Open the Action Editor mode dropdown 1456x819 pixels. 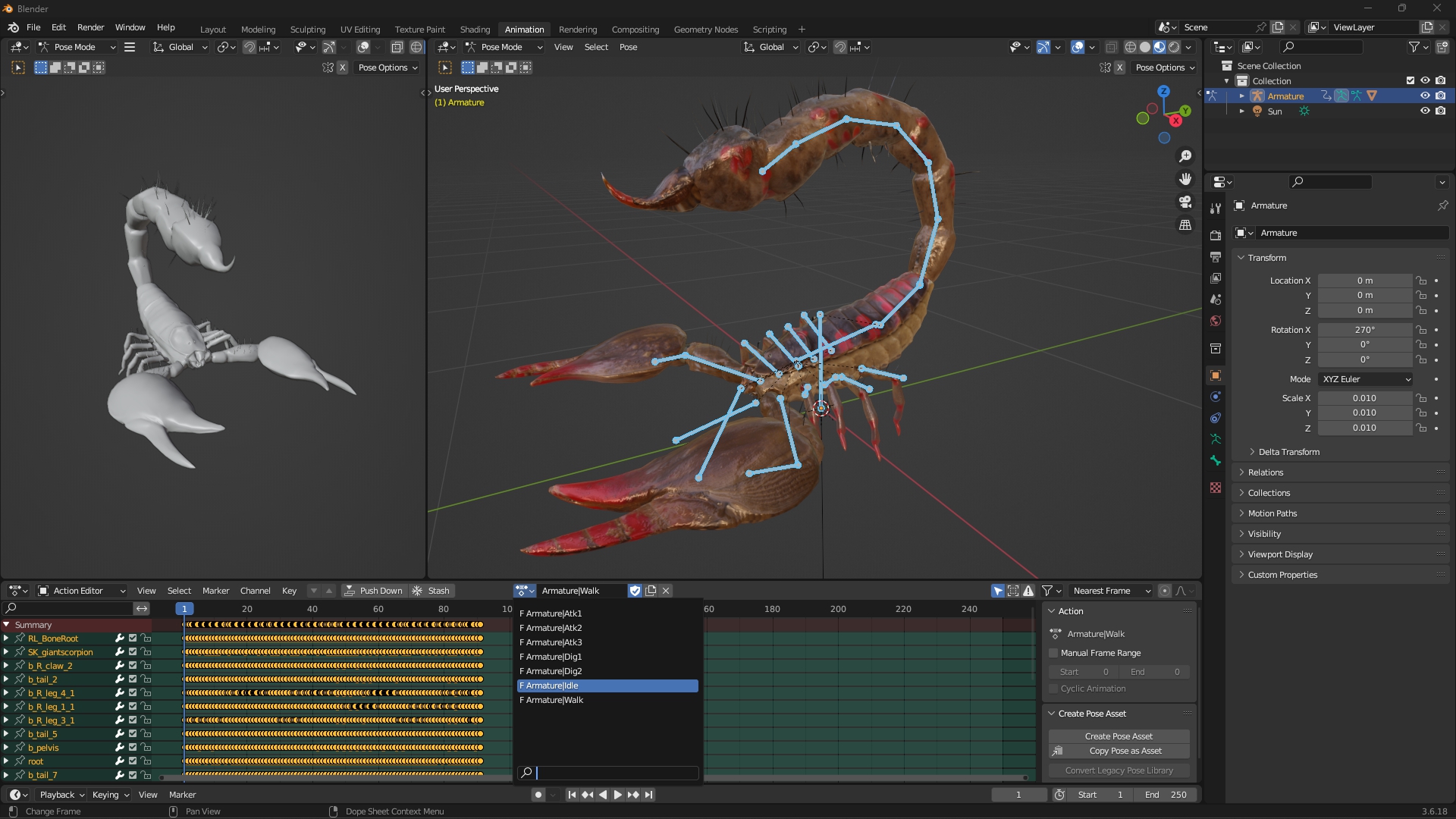click(81, 591)
